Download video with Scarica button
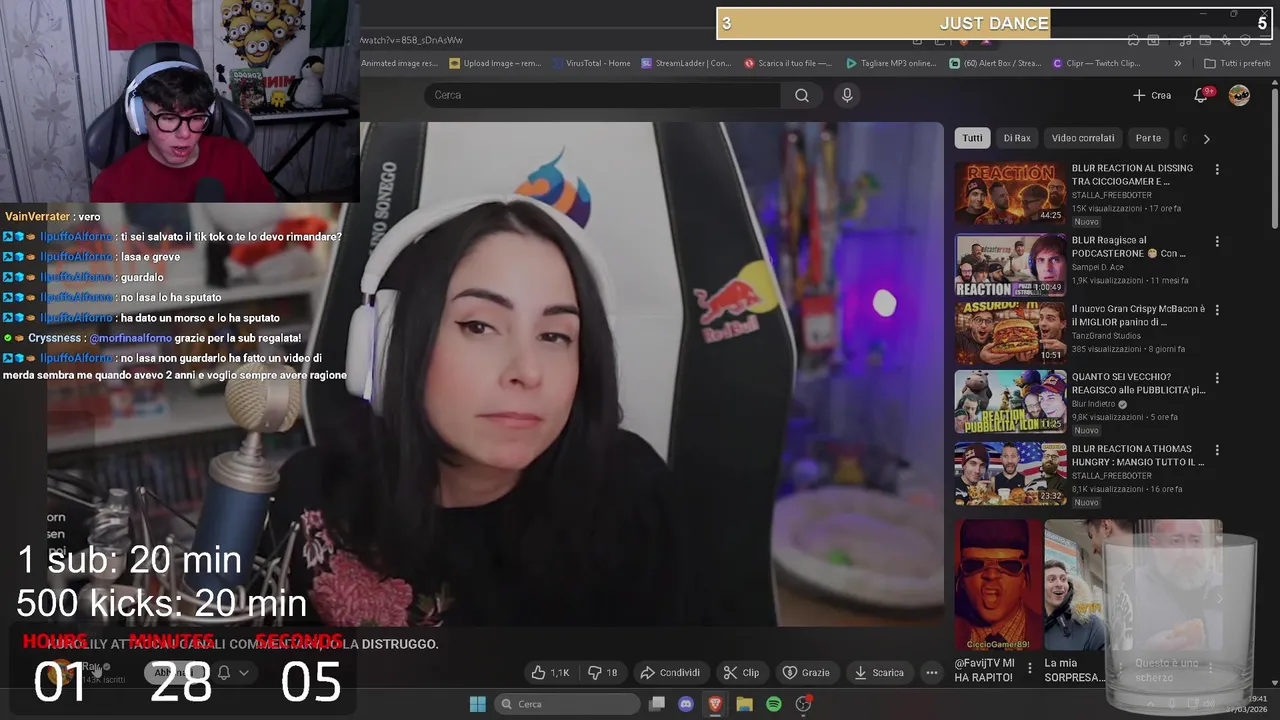This screenshot has width=1280, height=720. coord(879,673)
